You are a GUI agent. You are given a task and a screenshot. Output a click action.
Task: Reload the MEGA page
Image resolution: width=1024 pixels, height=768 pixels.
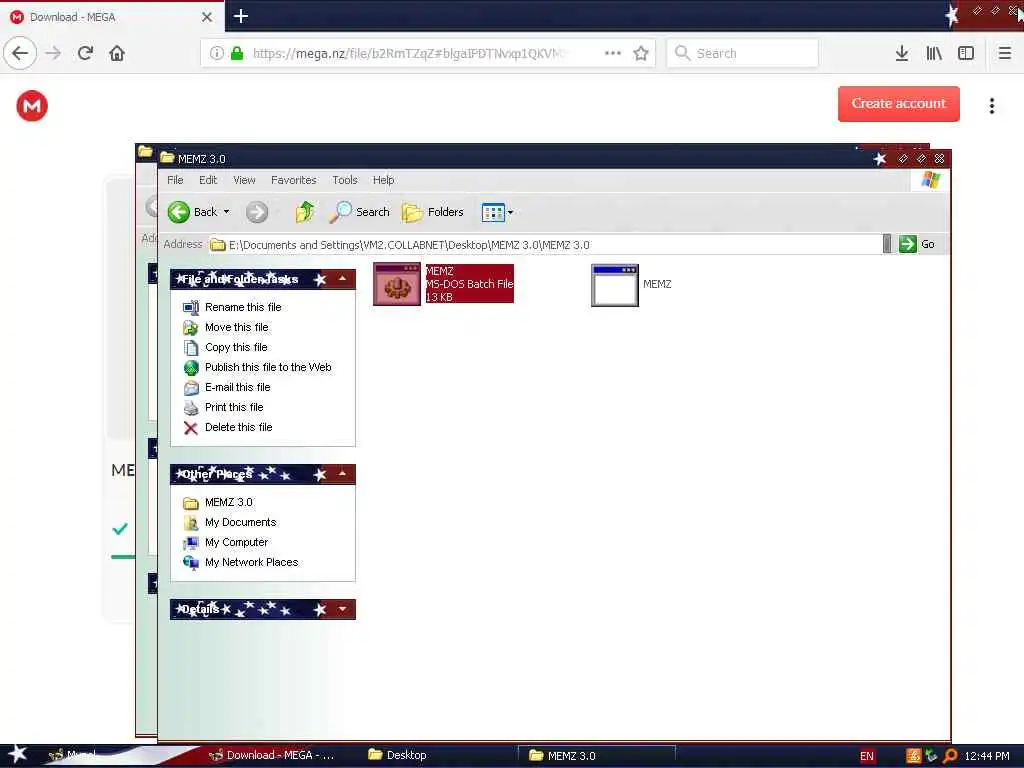coord(85,53)
